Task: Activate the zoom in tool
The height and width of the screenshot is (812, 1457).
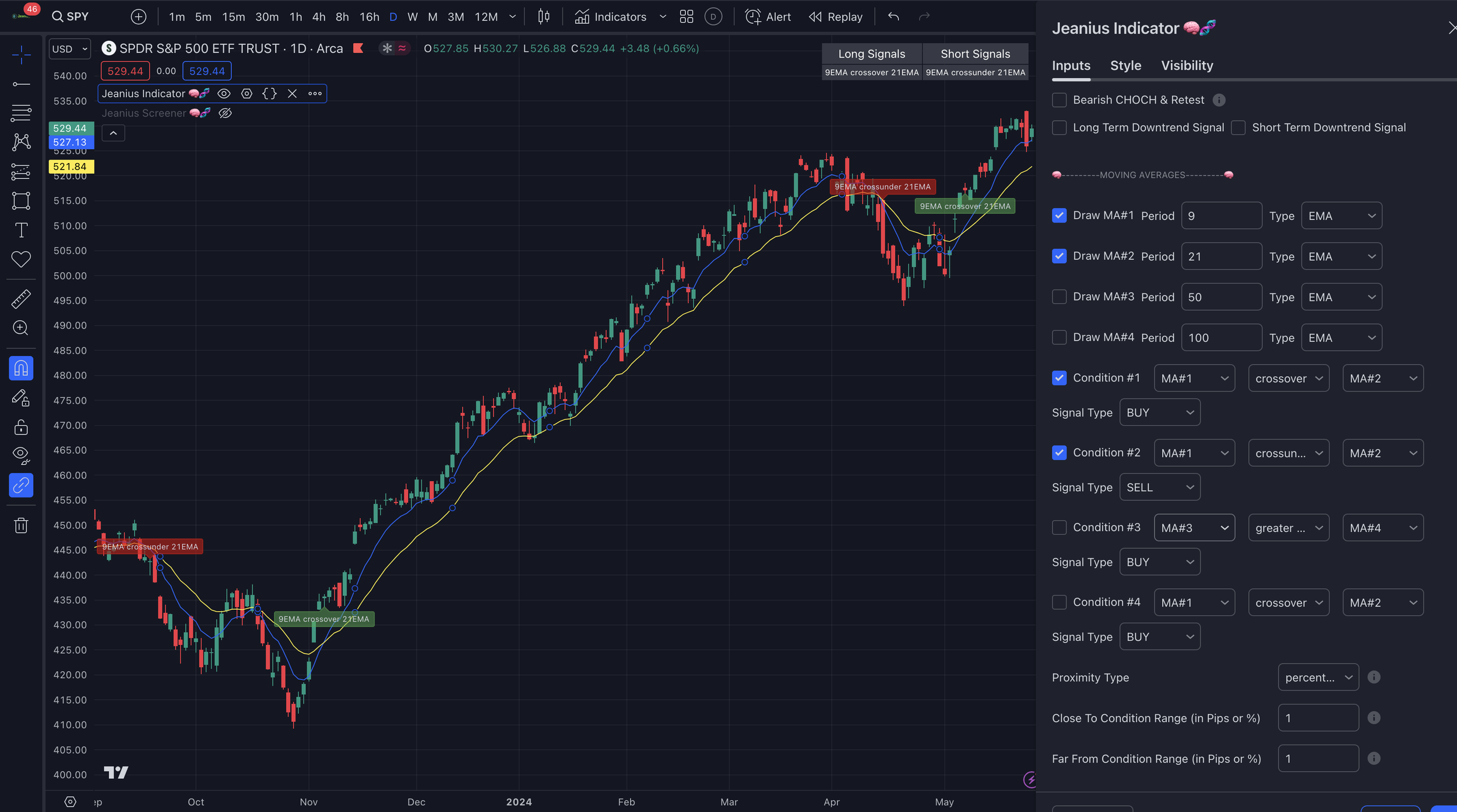Action: click(21, 328)
